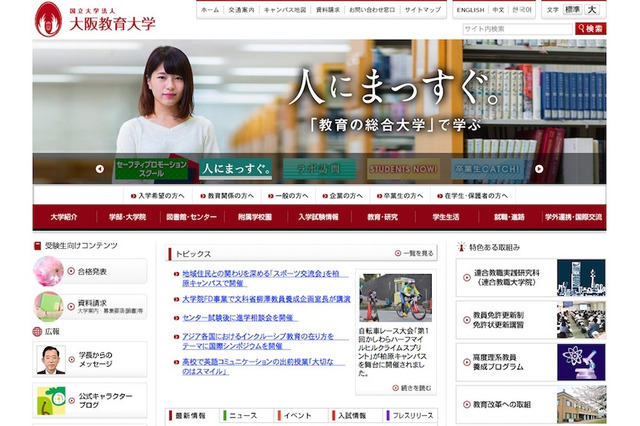
Task: Click the red 検索 search button
Action: tap(591, 29)
